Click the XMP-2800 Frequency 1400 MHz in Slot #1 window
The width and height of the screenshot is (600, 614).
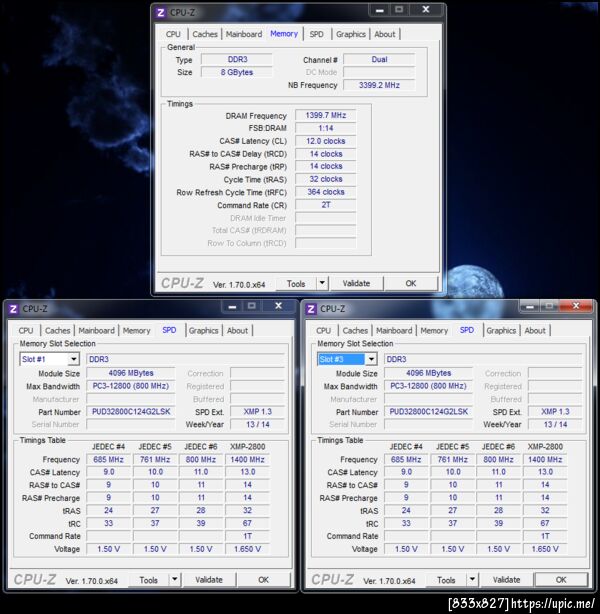(247, 459)
